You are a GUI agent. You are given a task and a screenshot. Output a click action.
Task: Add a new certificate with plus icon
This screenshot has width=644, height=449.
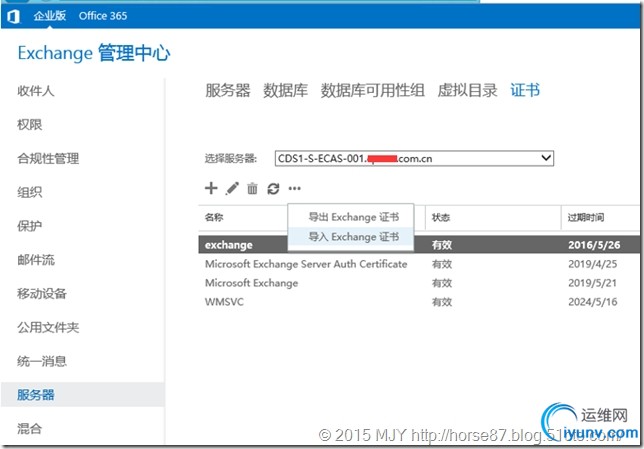[211, 188]
